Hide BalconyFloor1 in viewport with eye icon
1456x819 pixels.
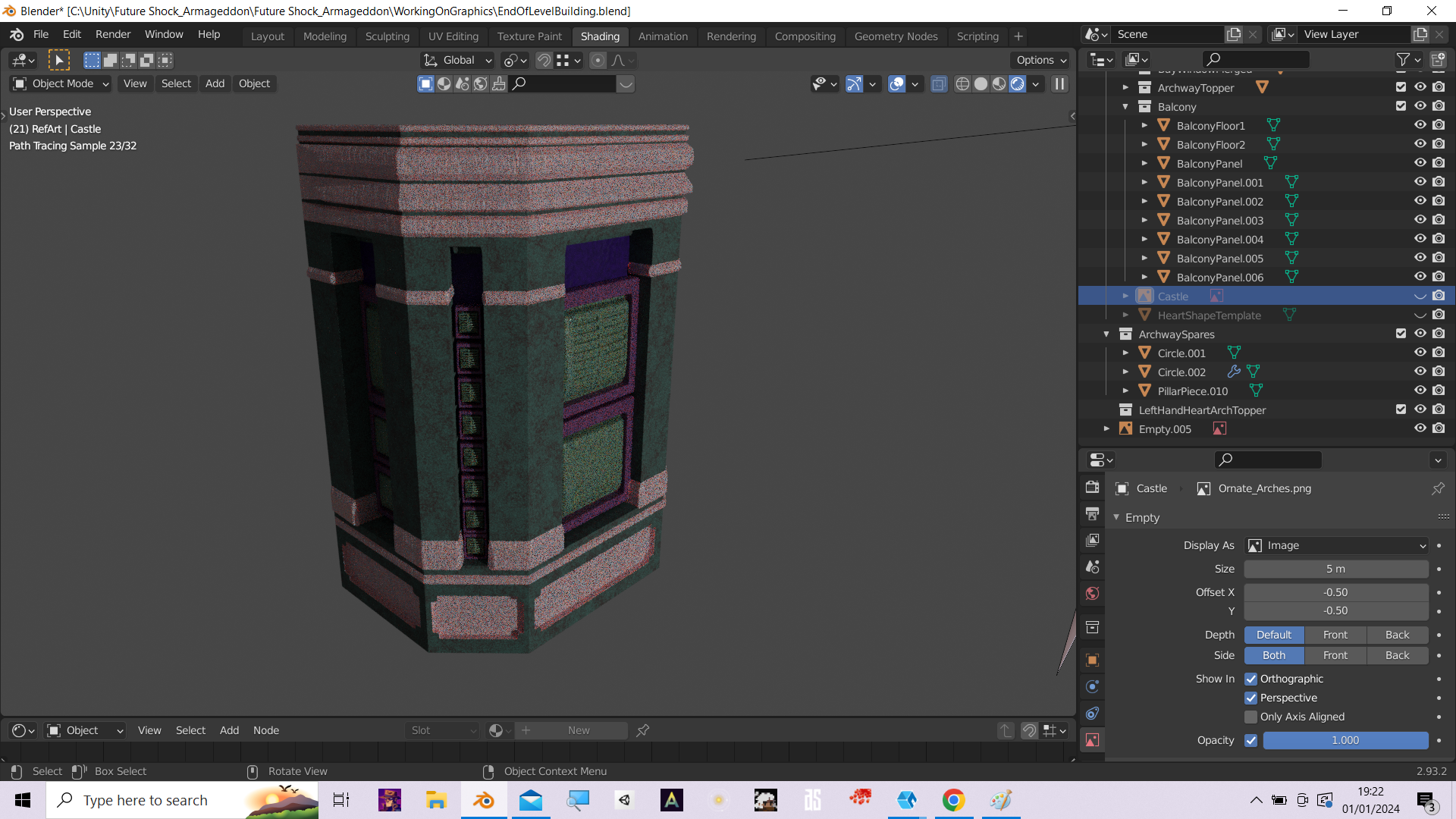tap(1420, 125)
